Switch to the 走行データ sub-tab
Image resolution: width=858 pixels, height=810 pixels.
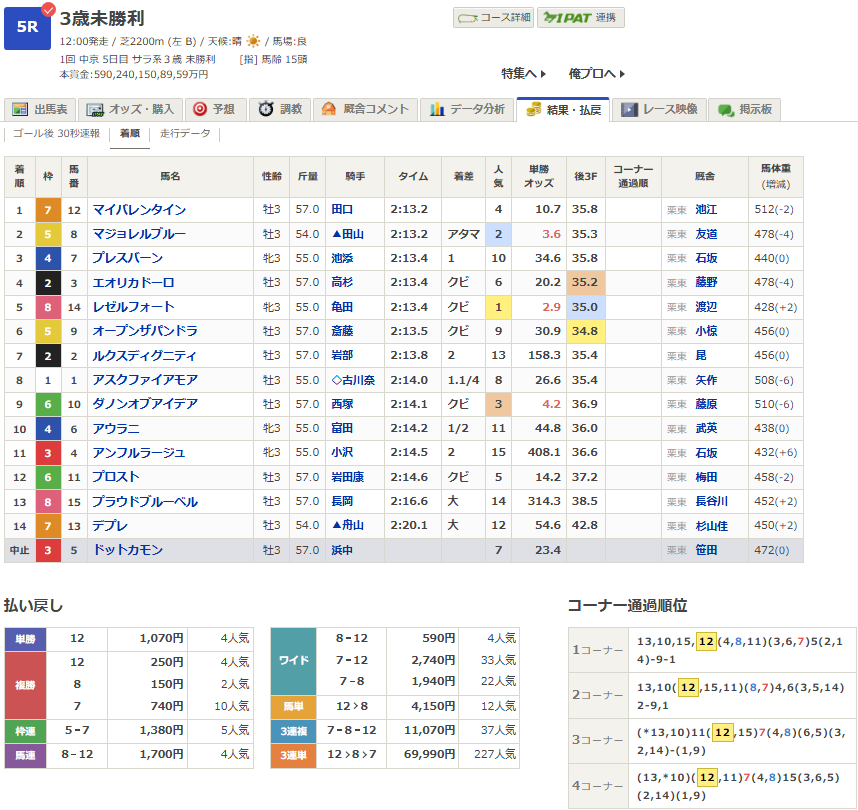185,134
